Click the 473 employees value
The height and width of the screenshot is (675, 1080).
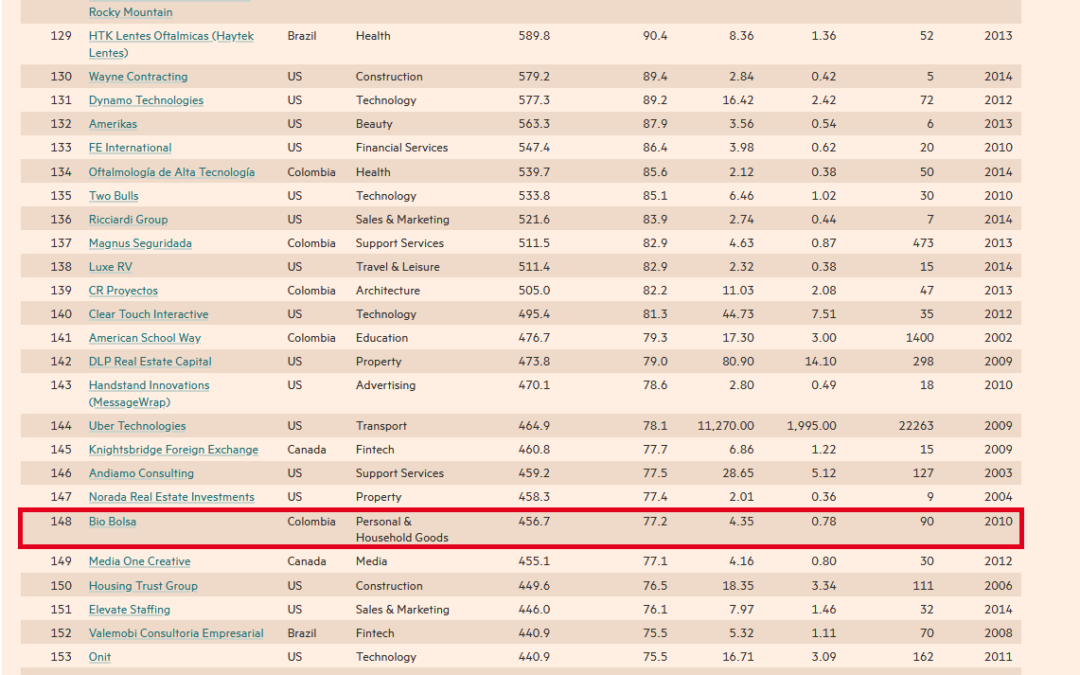[x=923, y=243]
